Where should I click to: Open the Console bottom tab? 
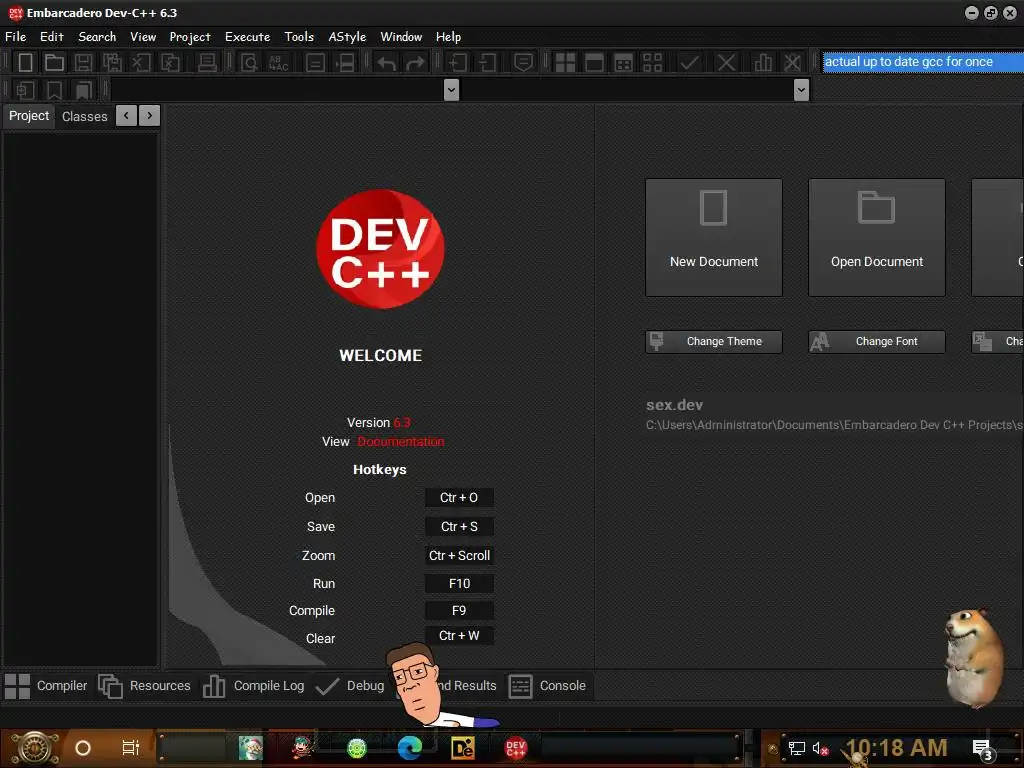(547, 686)
